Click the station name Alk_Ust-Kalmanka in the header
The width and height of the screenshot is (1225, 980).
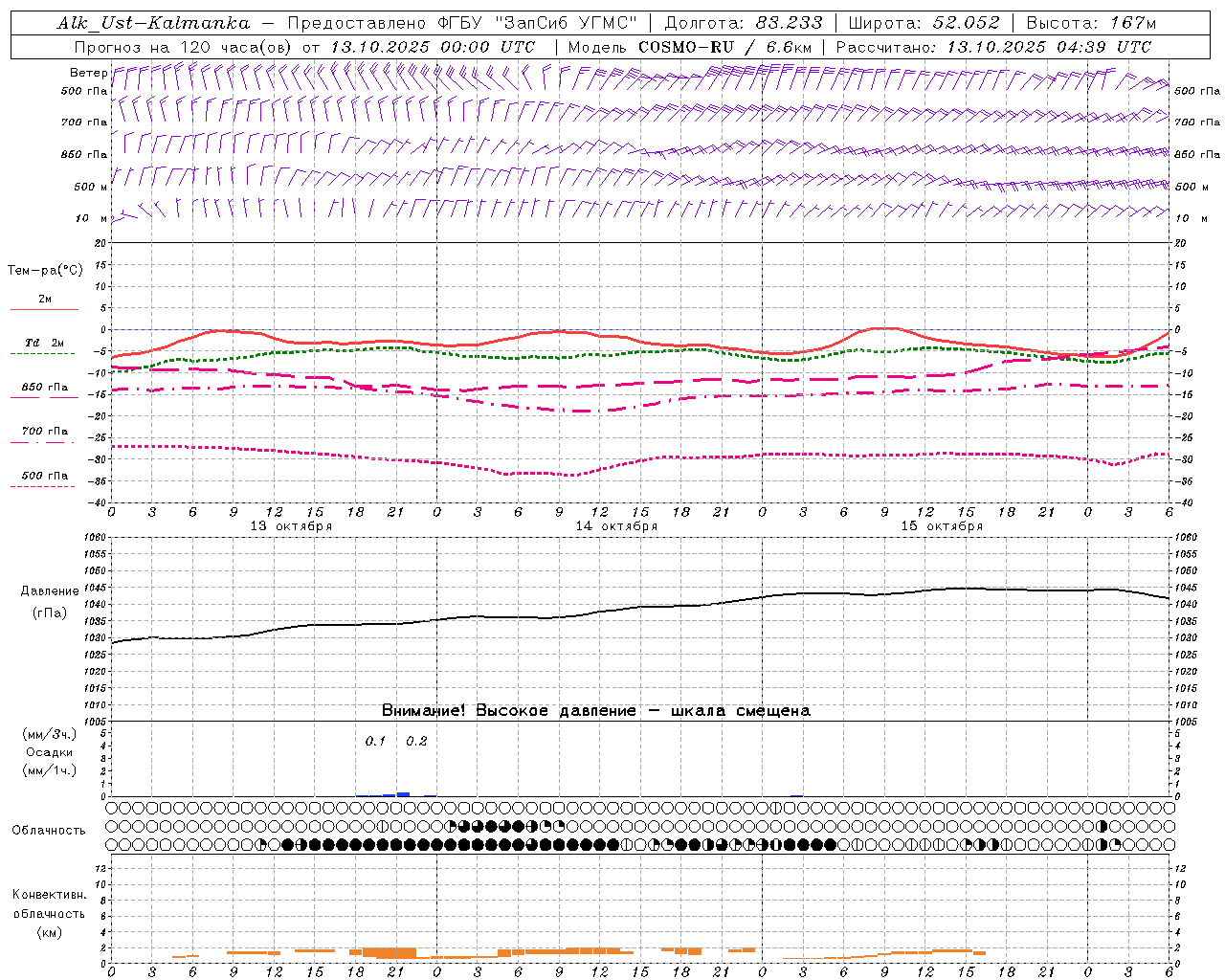click(x=153, y=23)
